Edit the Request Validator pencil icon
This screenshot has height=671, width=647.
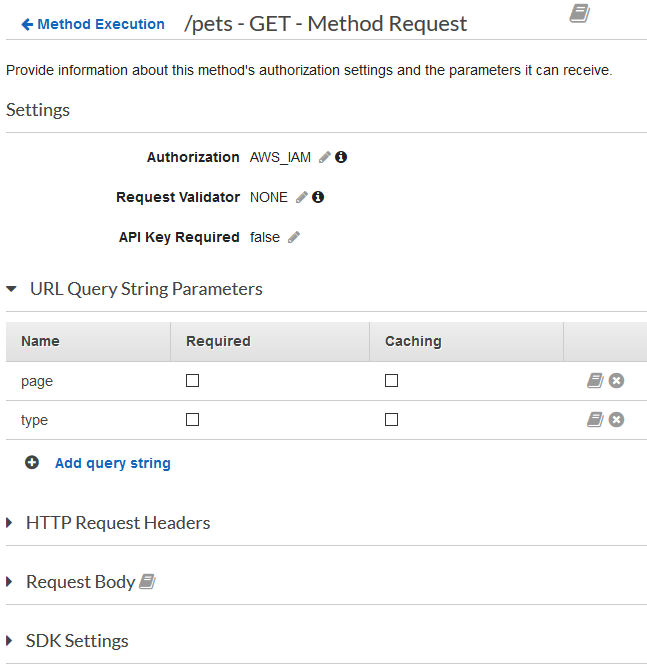(301, 197)
